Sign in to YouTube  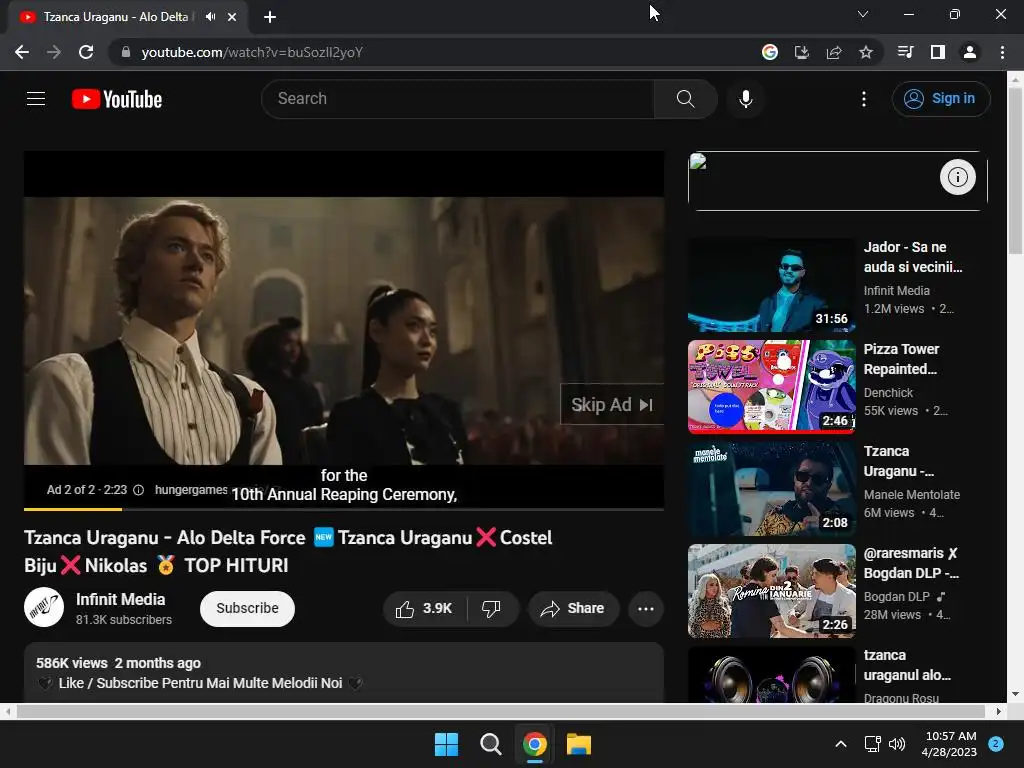coord(940,99)
